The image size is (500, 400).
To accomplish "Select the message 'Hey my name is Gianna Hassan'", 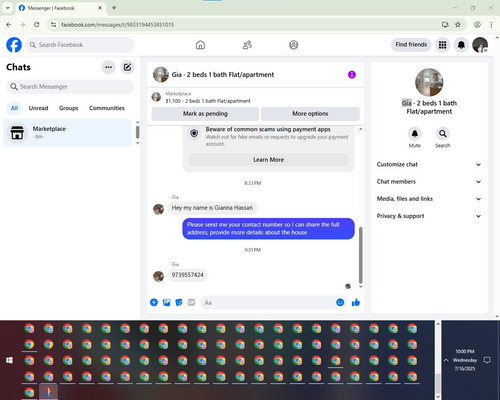I will 212,208.
